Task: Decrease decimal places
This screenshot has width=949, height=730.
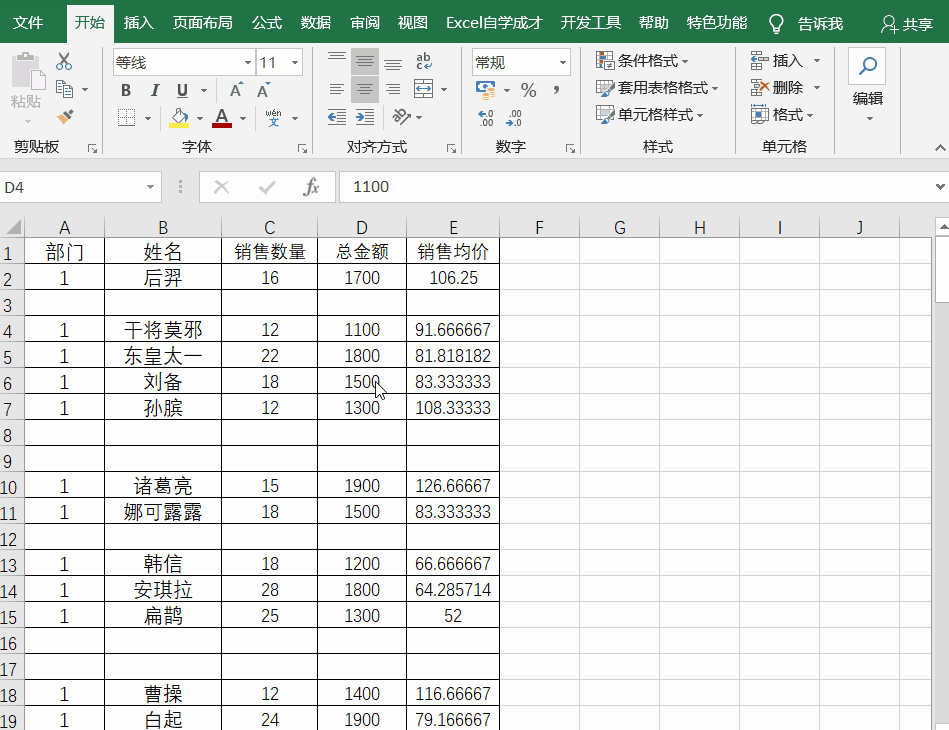Action: [514, 117]
